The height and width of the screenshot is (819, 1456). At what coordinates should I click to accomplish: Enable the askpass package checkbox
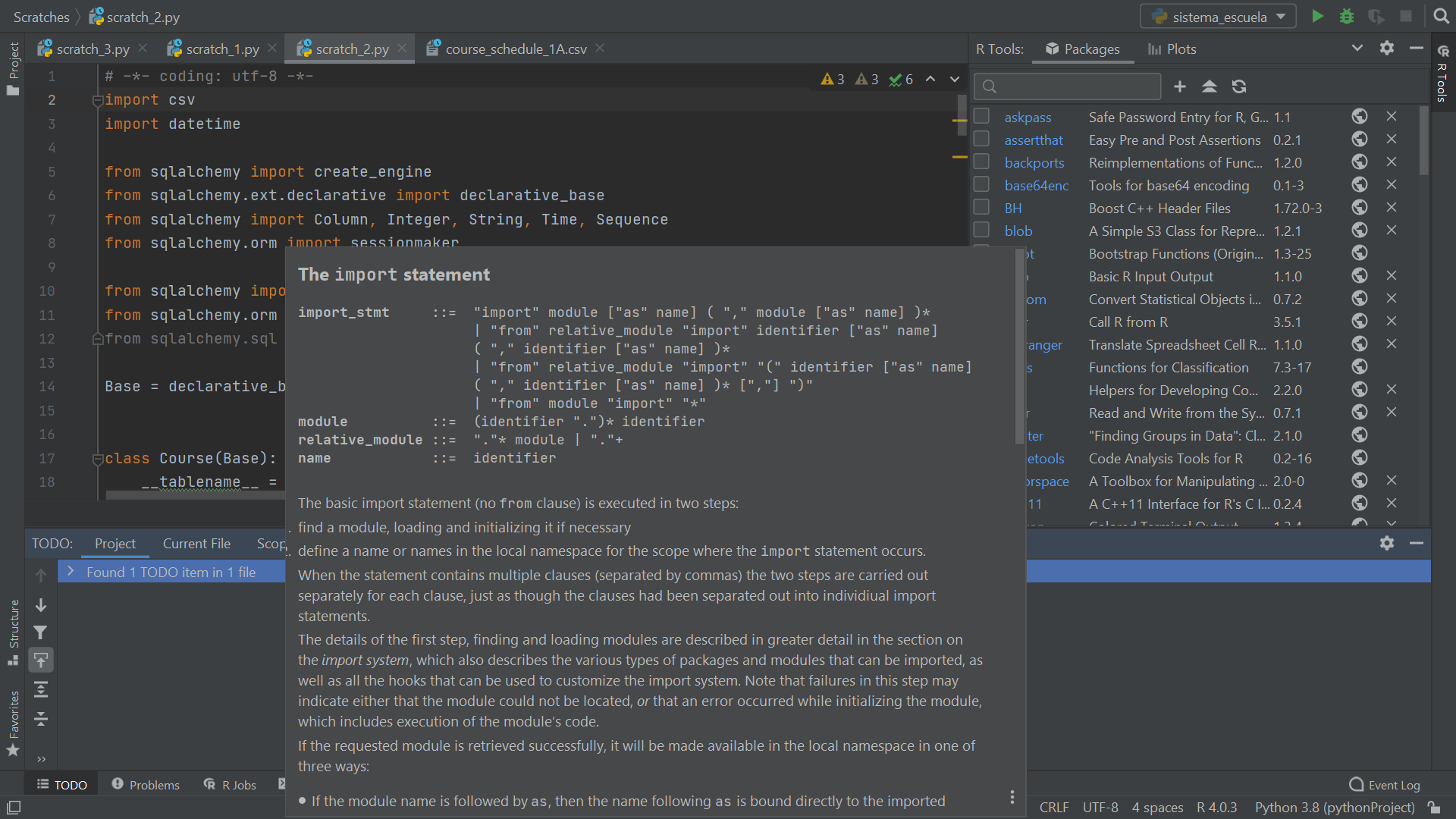click(x=981, y=115)
